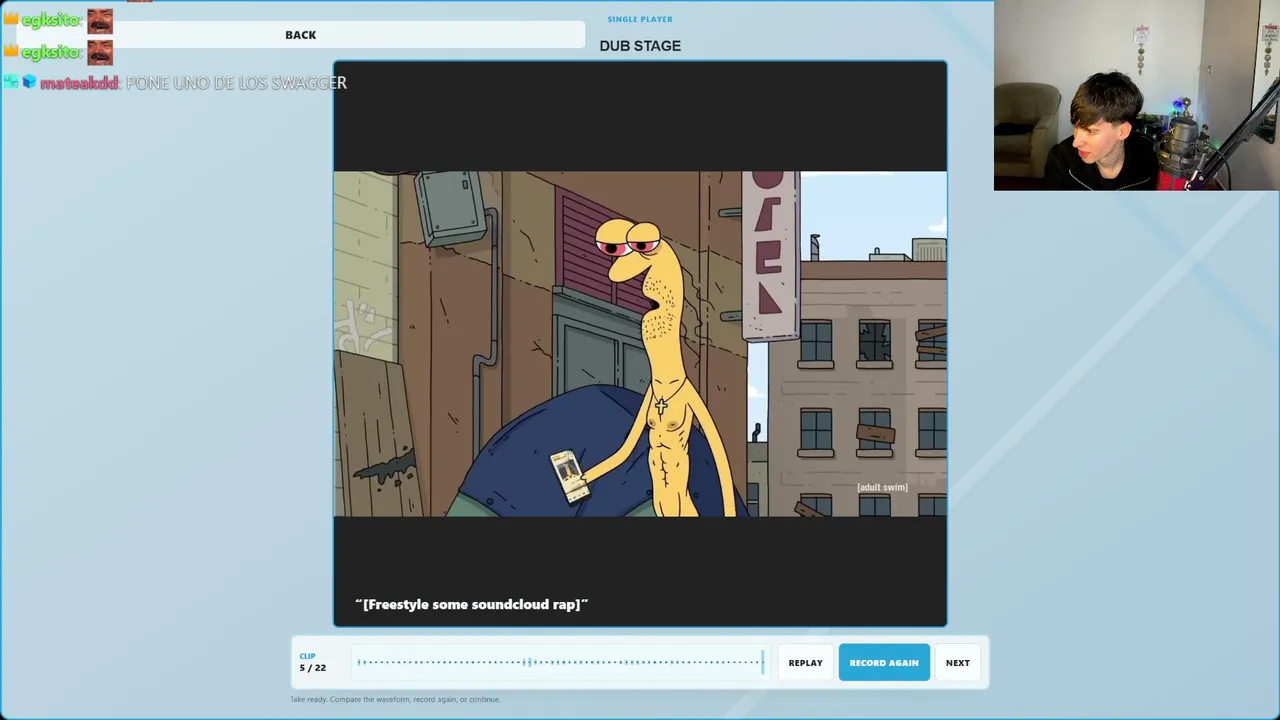1280x720 pixels.
Task: Click the blue cube badge beside mateakdd
Action: (x=29, y=82)
